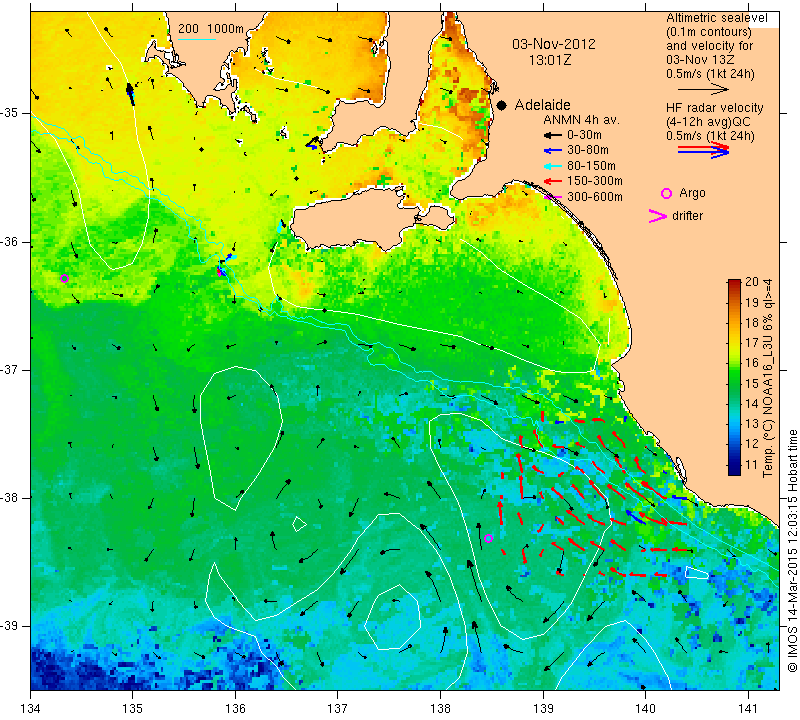Image resolution: width=800 pixels, height=720 pixels.
Task: Click the -36 latitude axis label
Action: 10,241
